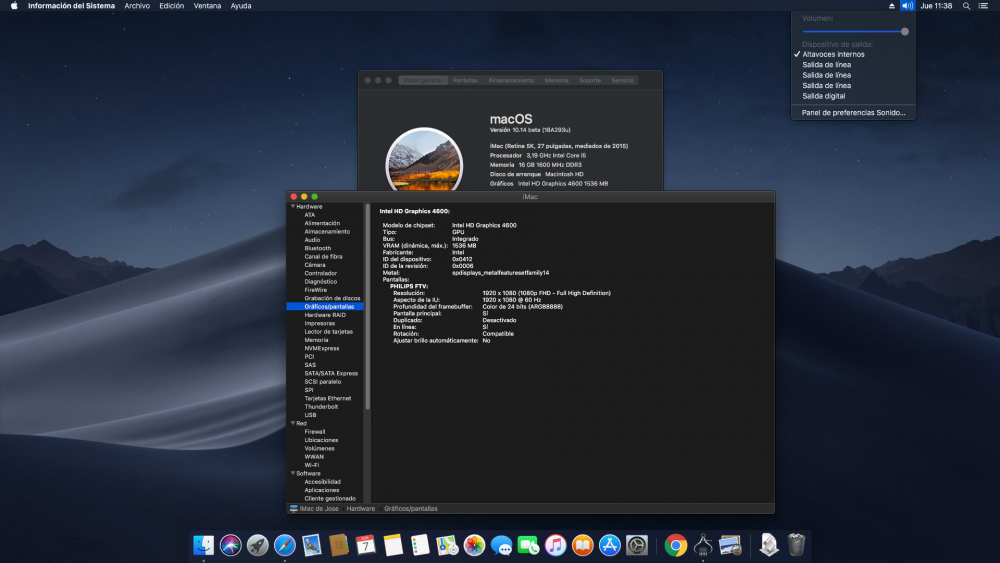Open the Photos pinwheel icon
1000x563 pixels.
(474, 545)
